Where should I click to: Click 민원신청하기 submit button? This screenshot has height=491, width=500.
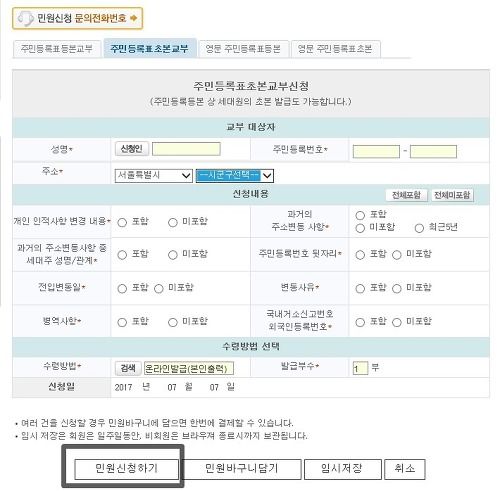[x=127, y=469]
